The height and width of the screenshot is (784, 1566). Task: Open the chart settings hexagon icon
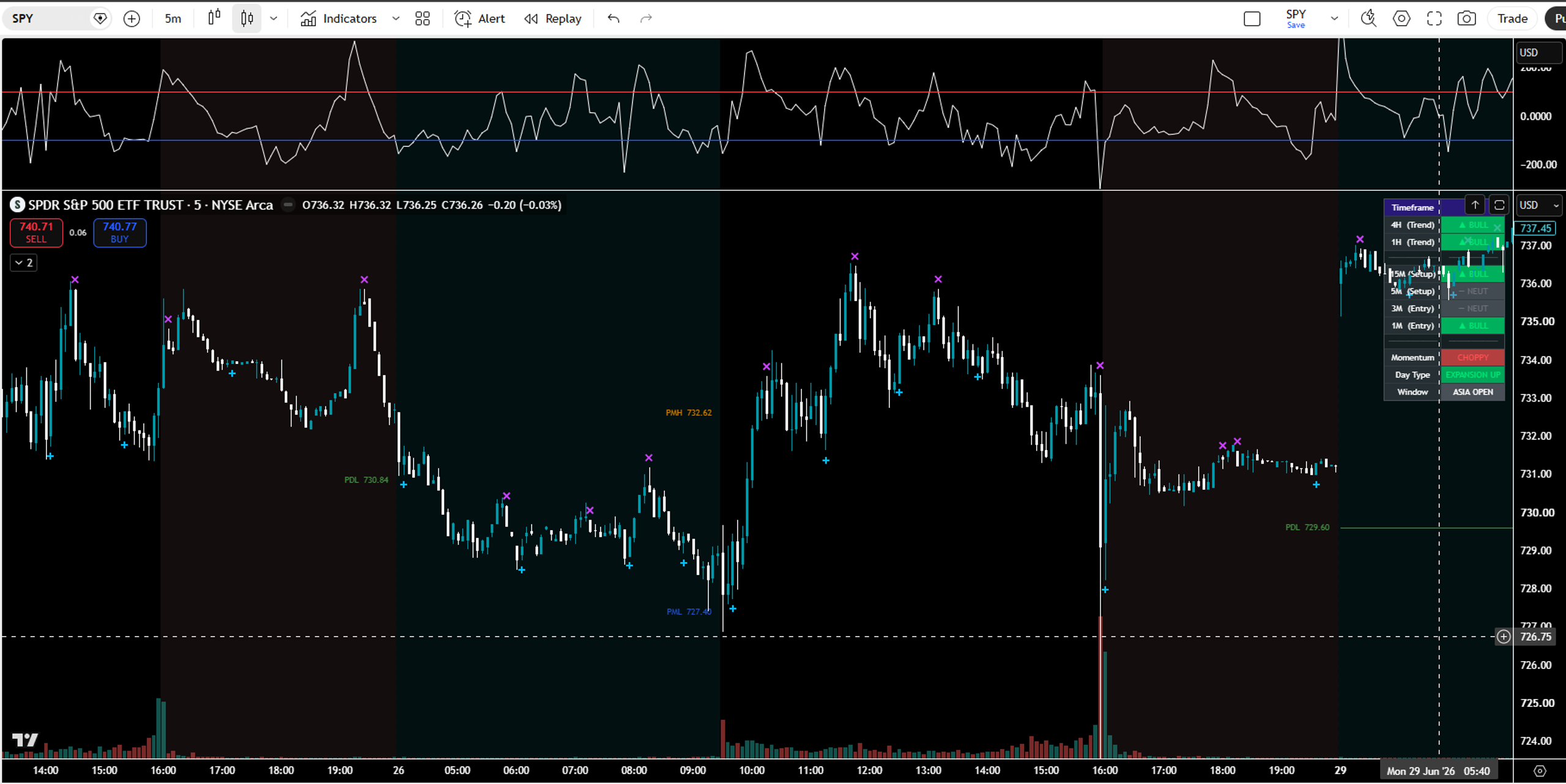(1401, 19)
